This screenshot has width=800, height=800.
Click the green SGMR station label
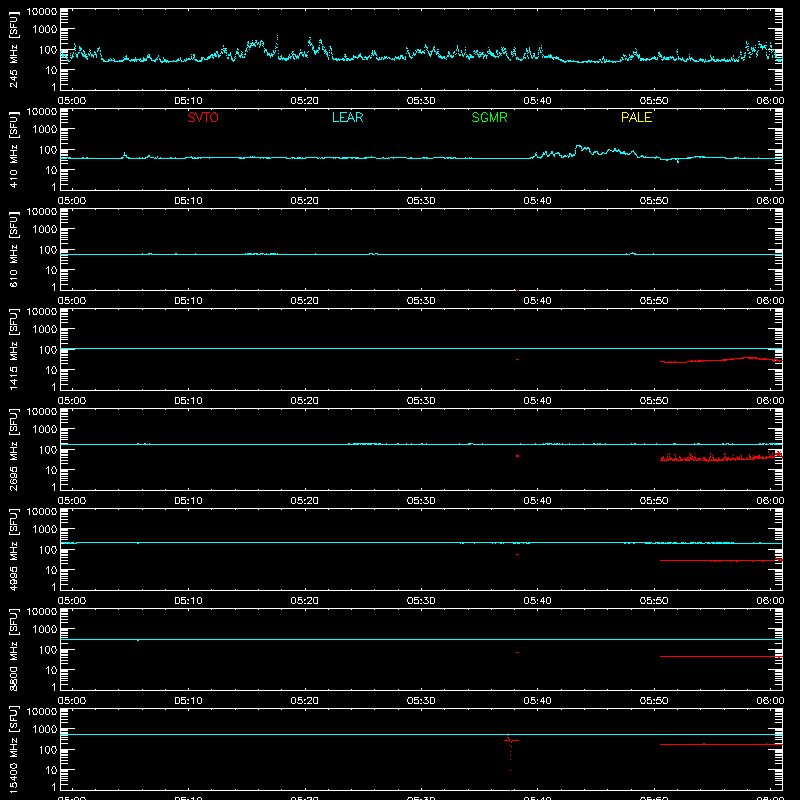(x=489, y=117)
